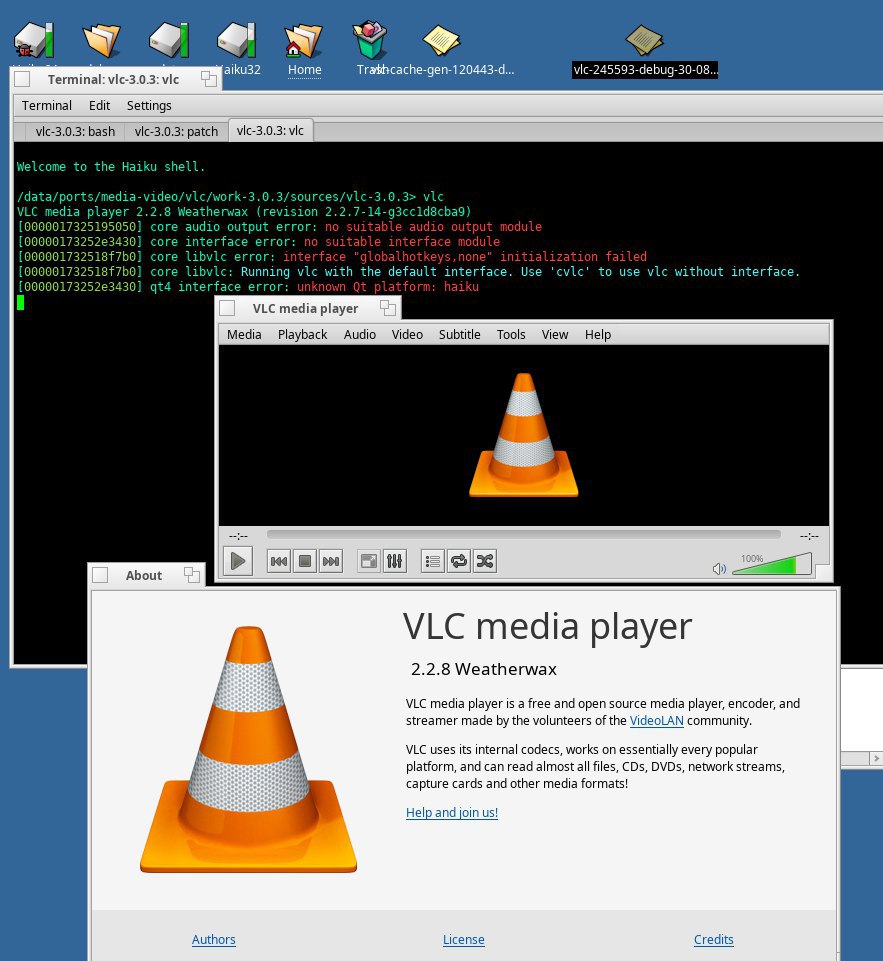Open the VLC View menu
The width and height of the screenshot is (883, 961).
click(x=555, y=335)
